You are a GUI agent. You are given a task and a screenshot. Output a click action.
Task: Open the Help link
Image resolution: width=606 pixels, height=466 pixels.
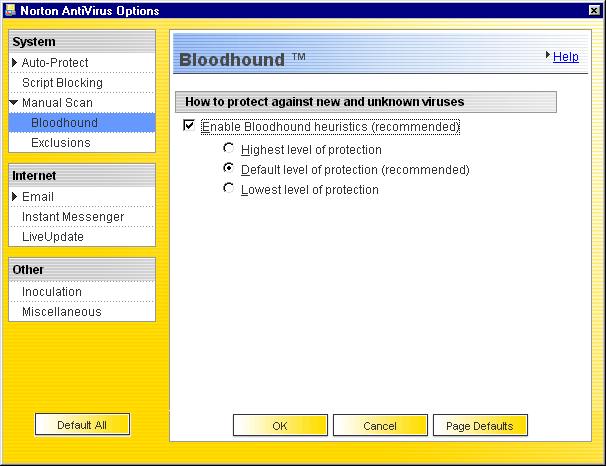(x=565, y=57)
